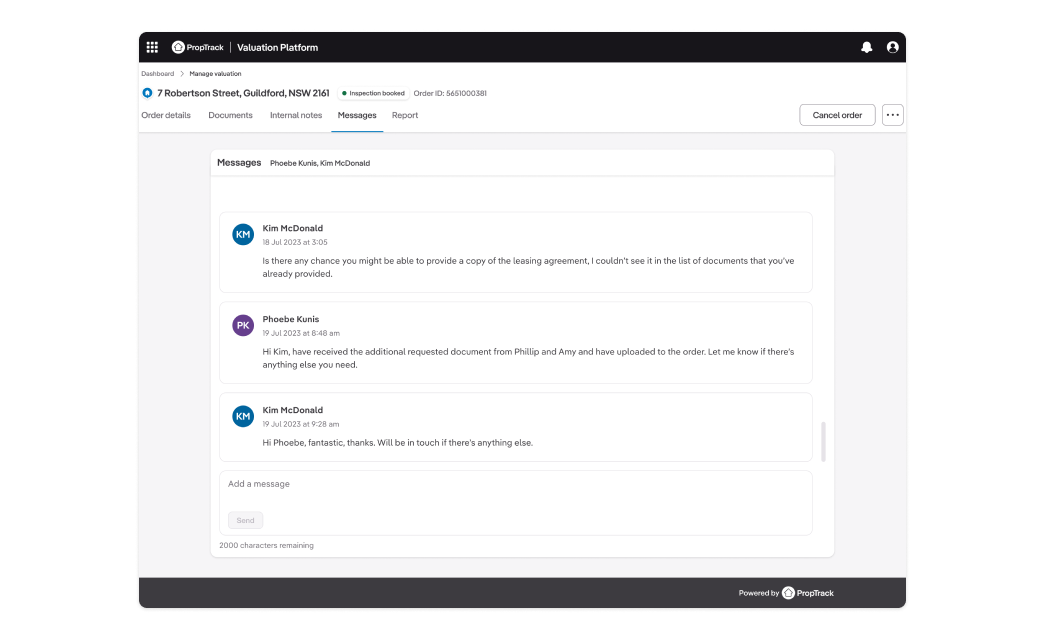Open the three-dot more options menu
The width and height of the screenshot is (1046, 640).
(893, 115)
